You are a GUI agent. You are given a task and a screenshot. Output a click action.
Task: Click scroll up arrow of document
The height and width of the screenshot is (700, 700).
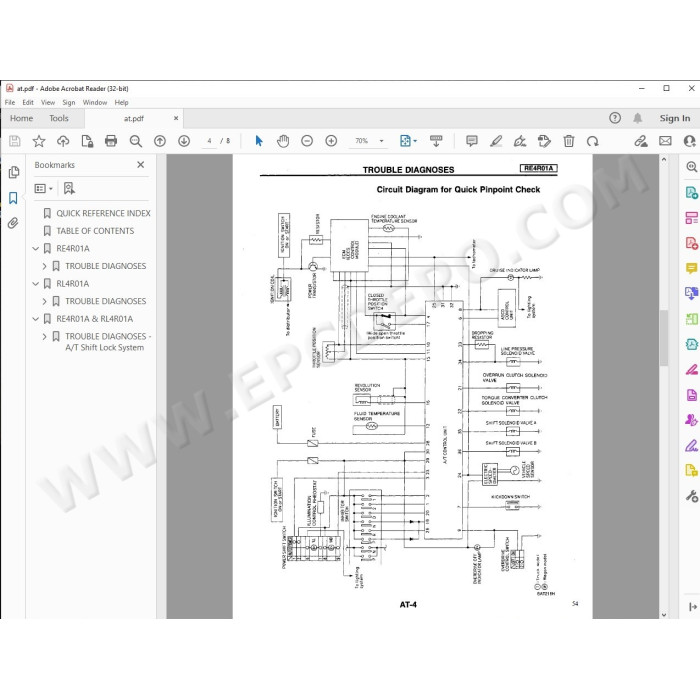click(664, 159)
